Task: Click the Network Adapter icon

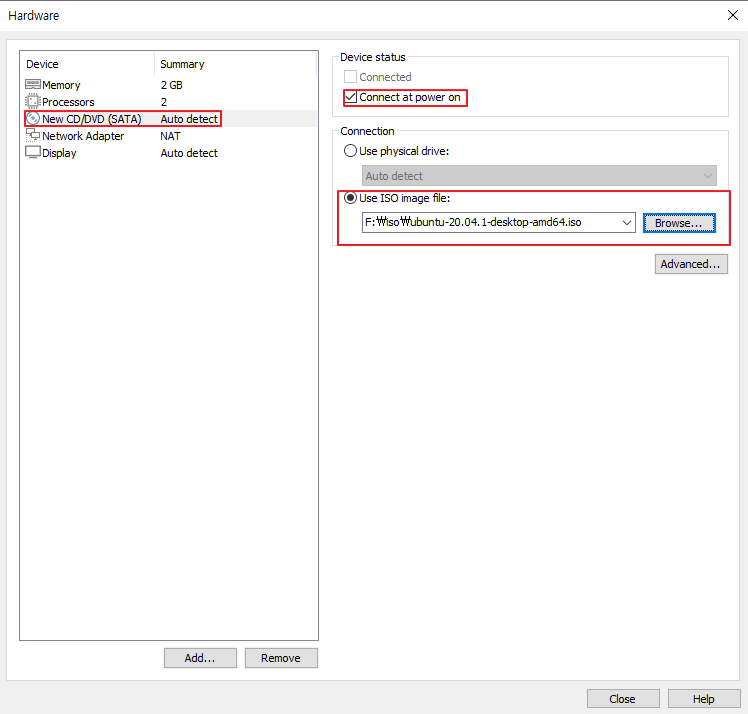Action: [x=32, y=135]
